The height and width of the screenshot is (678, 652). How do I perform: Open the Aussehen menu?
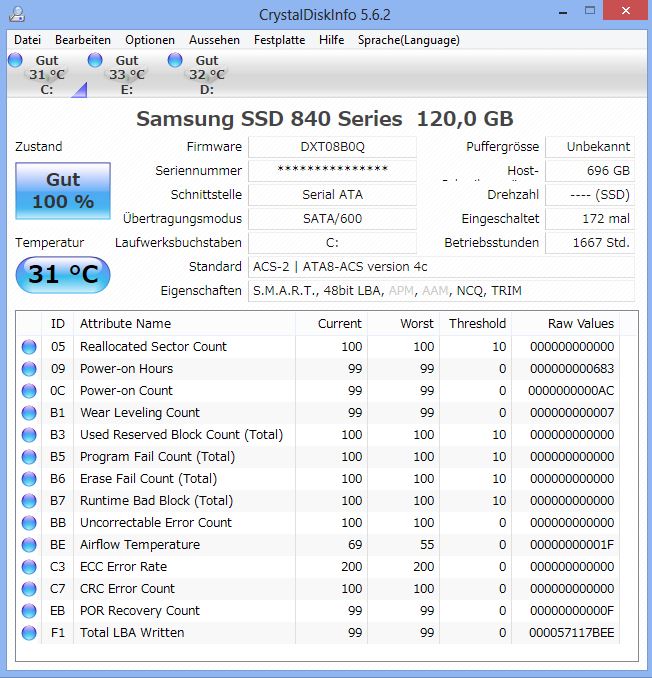point(214,40)
